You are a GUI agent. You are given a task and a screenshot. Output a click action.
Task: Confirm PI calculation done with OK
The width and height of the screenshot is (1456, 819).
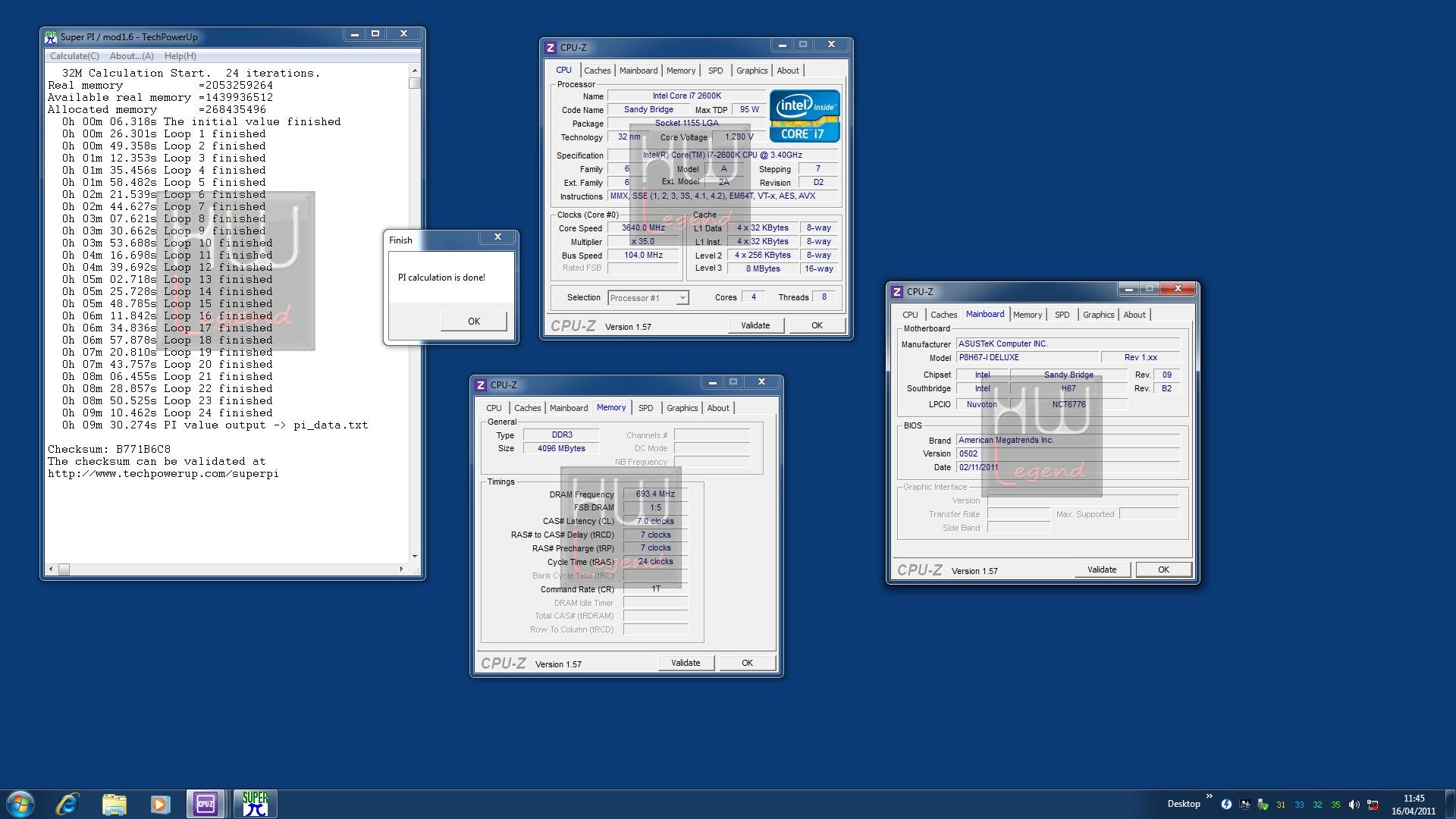(474, 322)
